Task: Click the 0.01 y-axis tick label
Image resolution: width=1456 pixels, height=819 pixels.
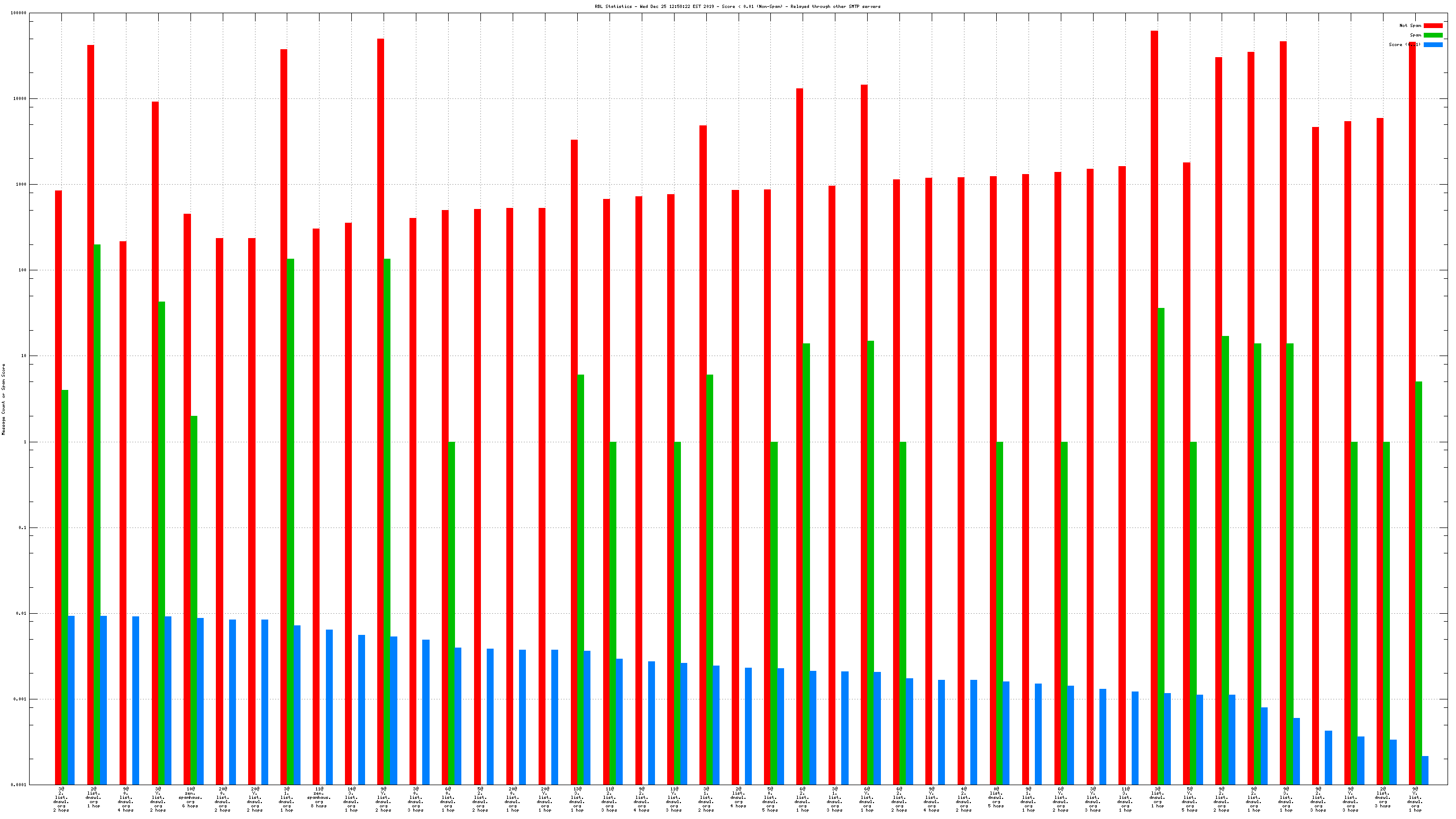Action: pos(22,613)
